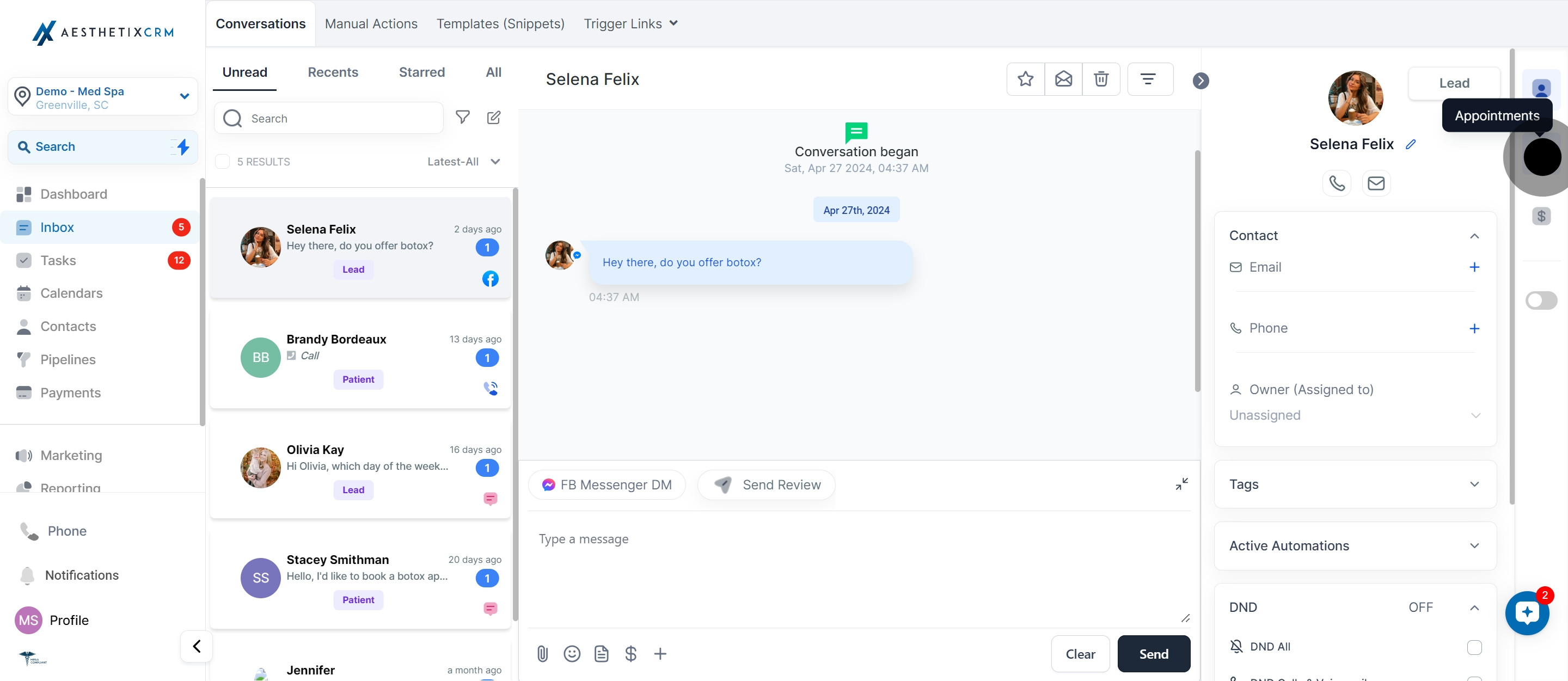Star the Selena Felix conversation
The height and width of the screenshot is (681, 1568).
1025,79
